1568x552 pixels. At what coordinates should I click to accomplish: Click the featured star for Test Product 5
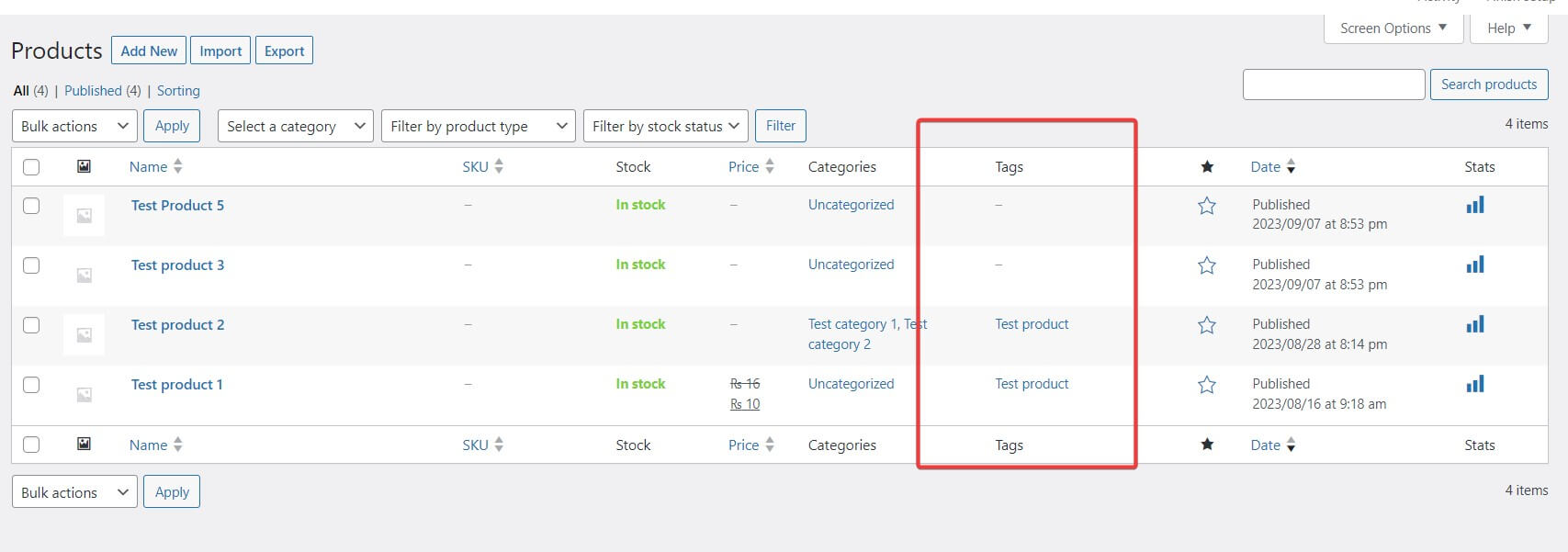(1207, 206)
